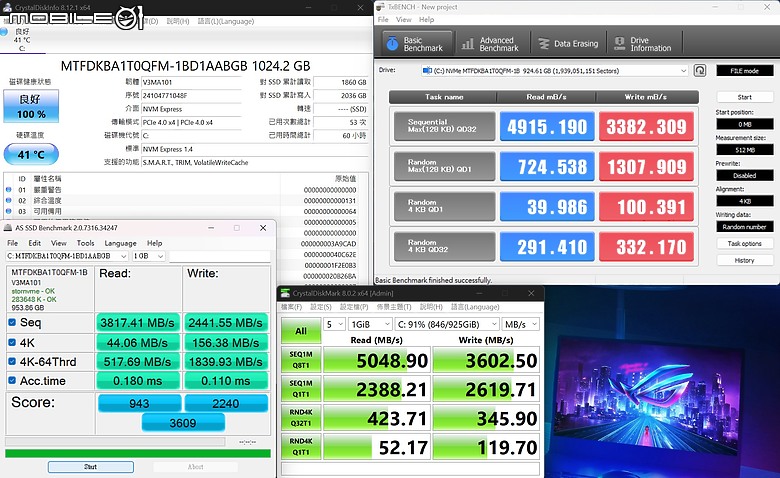Click FILE mode button in TxBENCH
780x478 pixels.
745,71
